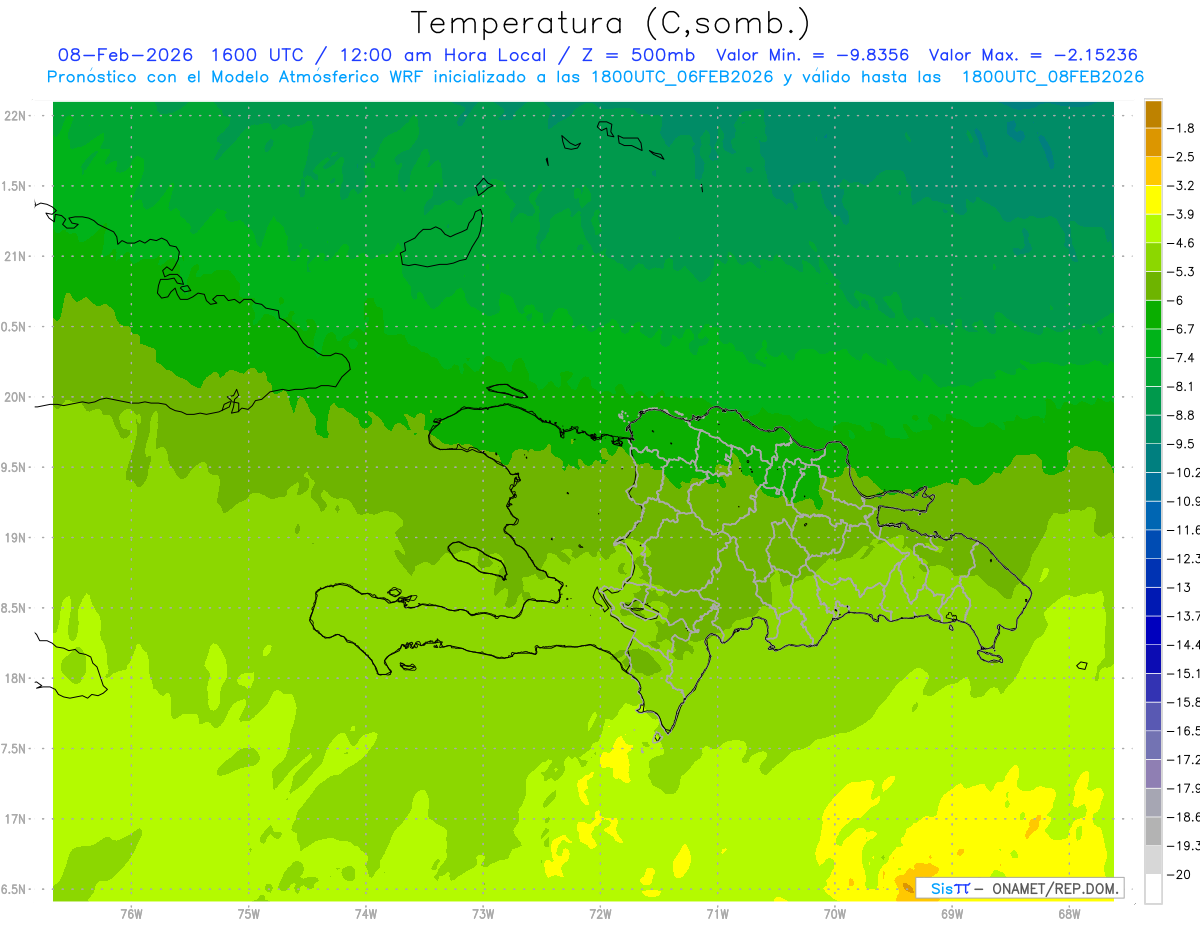
Task: Click the -6 colorbar value
Action: pyautogui.click(x=1178, y=301)
